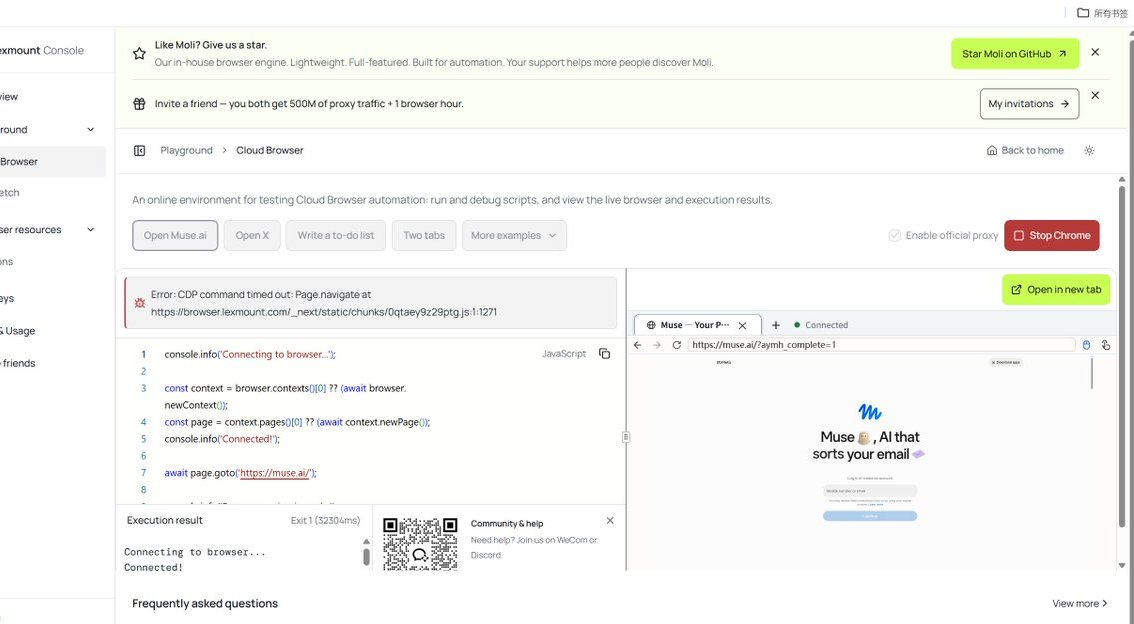Click the star icon beside "Like Moli?"
The image size is (1134, 624).
pyautogui.click(x=140, y=54)
